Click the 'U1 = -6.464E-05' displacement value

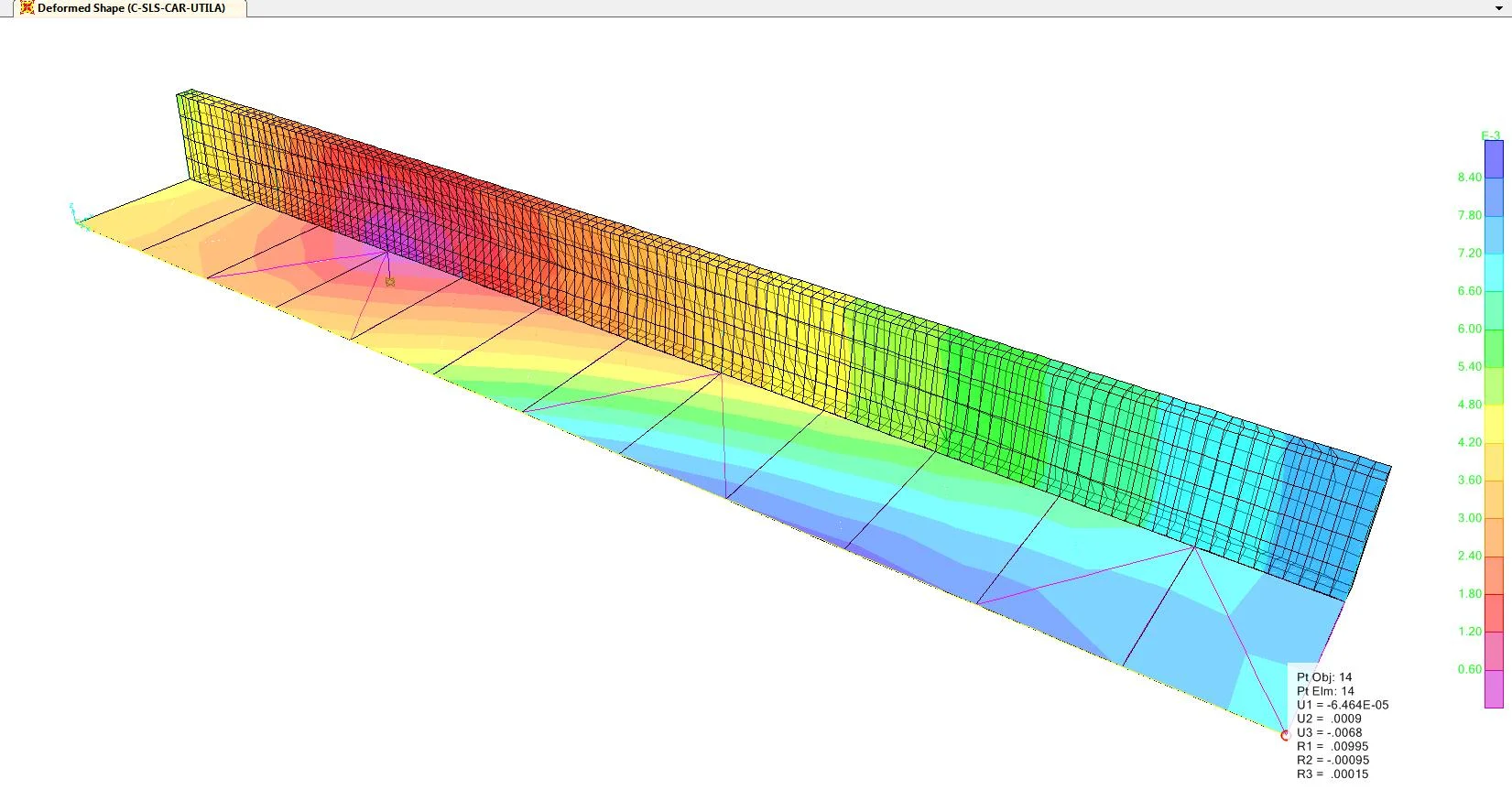(x=1343, y=705)
